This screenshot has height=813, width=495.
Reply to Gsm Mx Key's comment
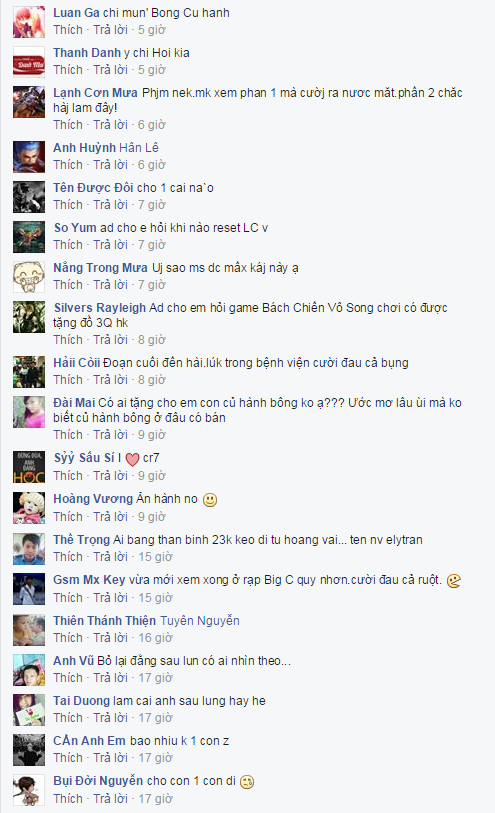tap(110, 597)
